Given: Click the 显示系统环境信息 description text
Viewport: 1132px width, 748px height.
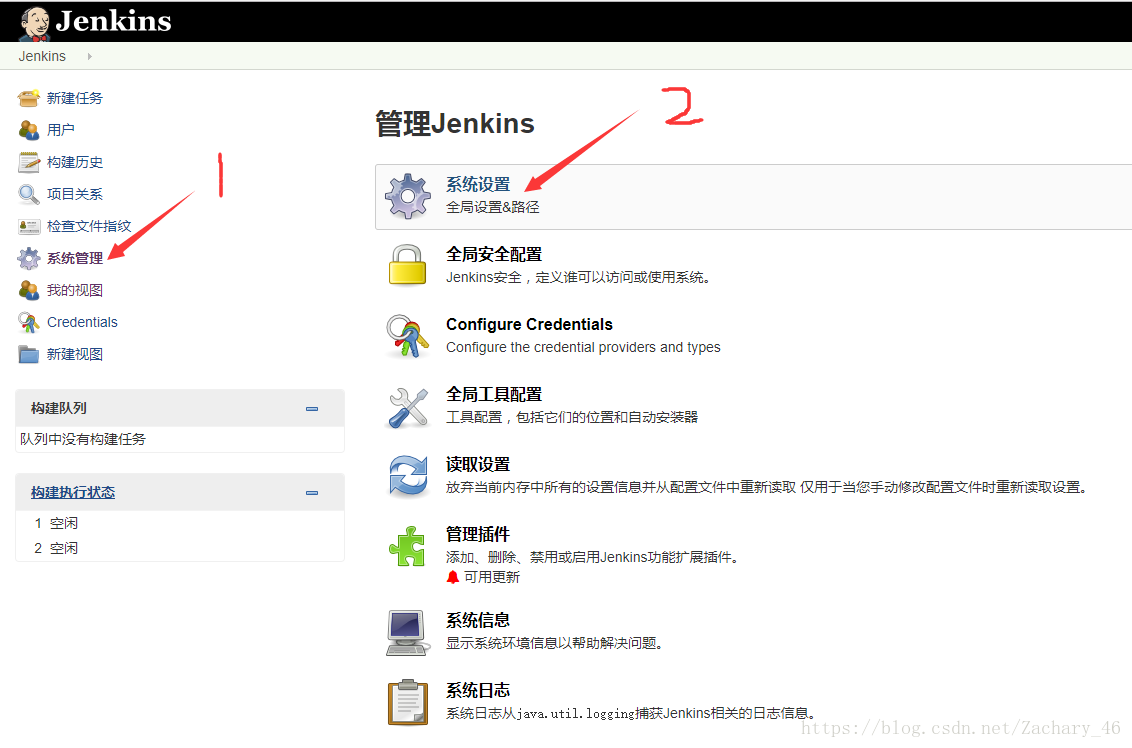Looking at the screenshot, I should coord(554,643).
